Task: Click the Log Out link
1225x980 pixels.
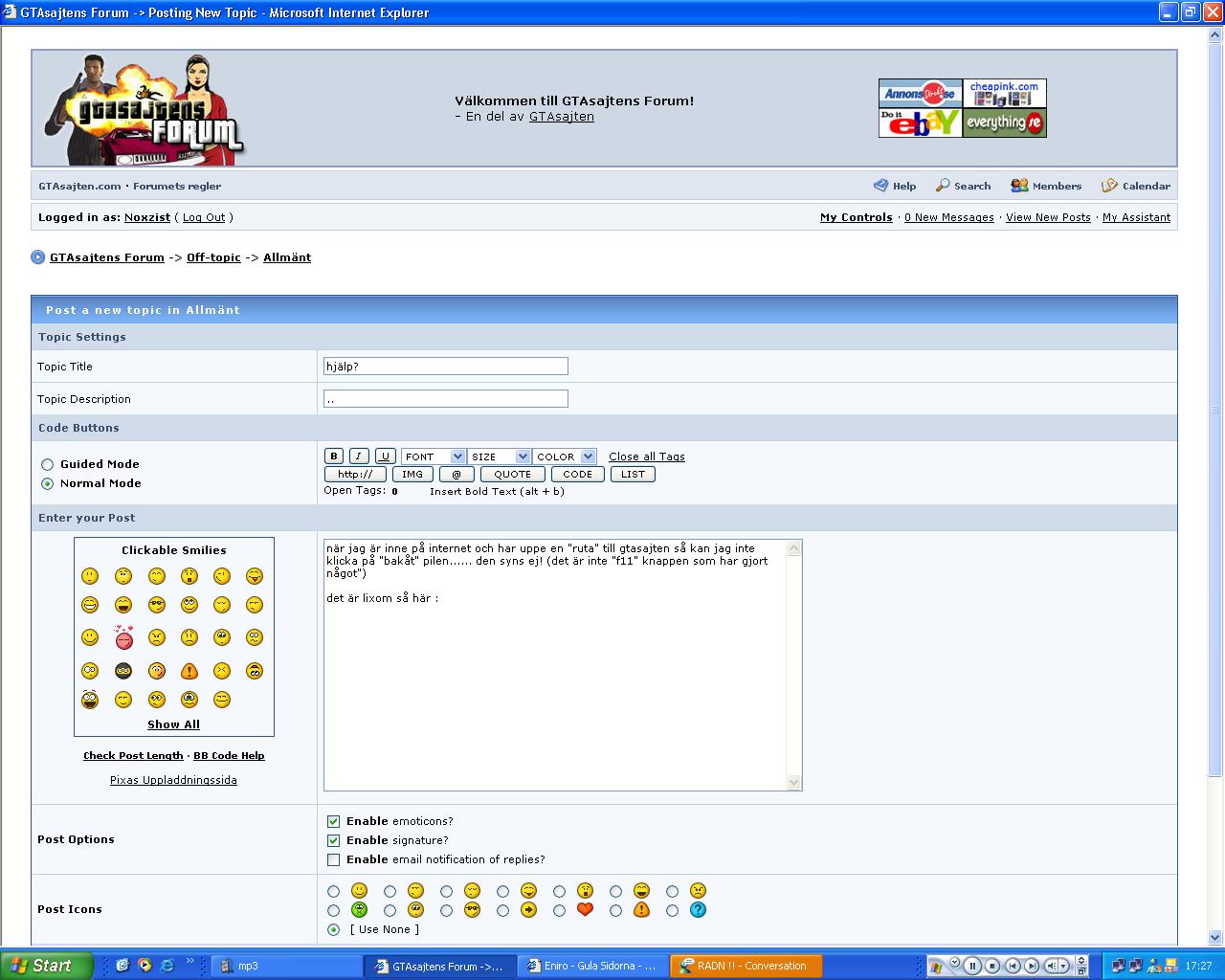Action: [204, 217]
